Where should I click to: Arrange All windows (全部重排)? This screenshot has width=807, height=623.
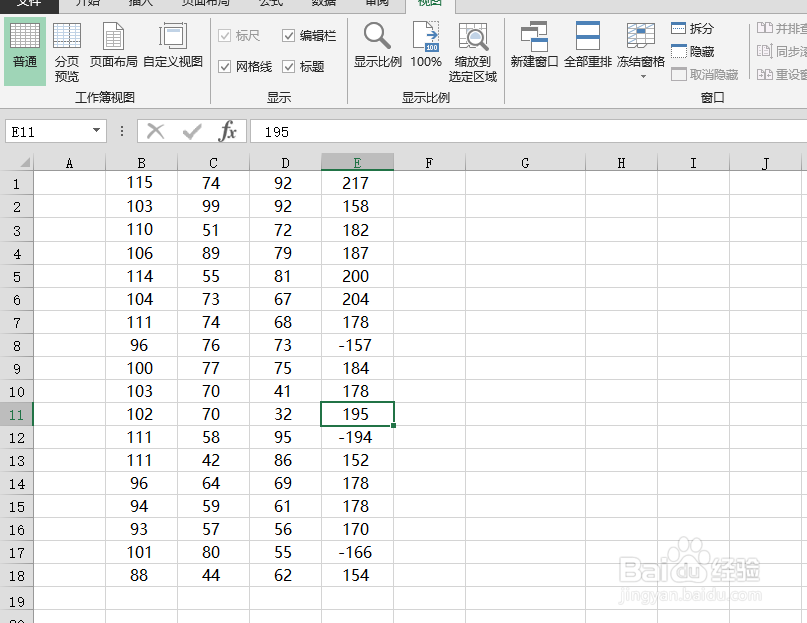(587, 45)
